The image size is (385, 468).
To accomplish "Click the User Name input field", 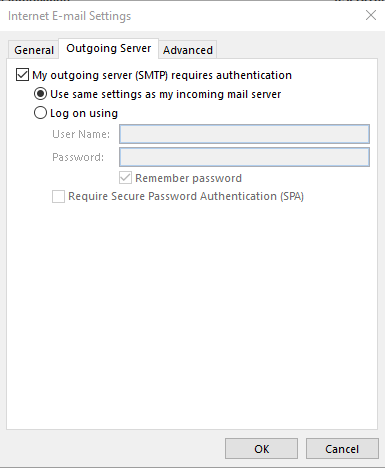I will coord(244,134).
